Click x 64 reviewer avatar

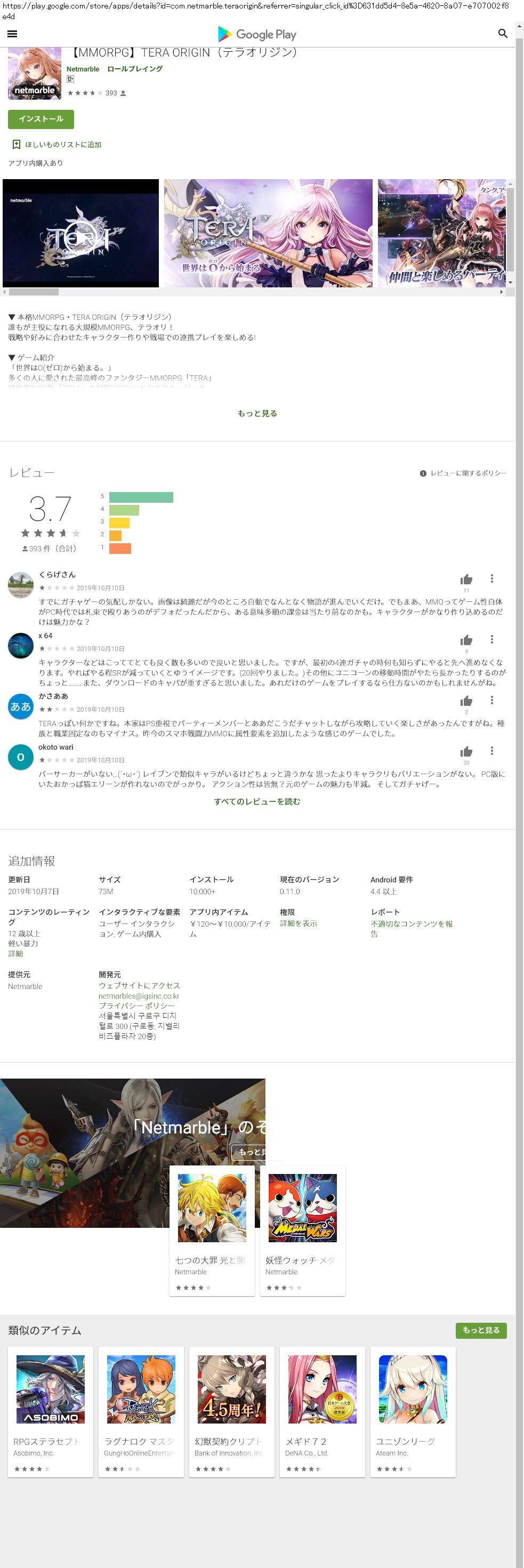coord(21,645)
